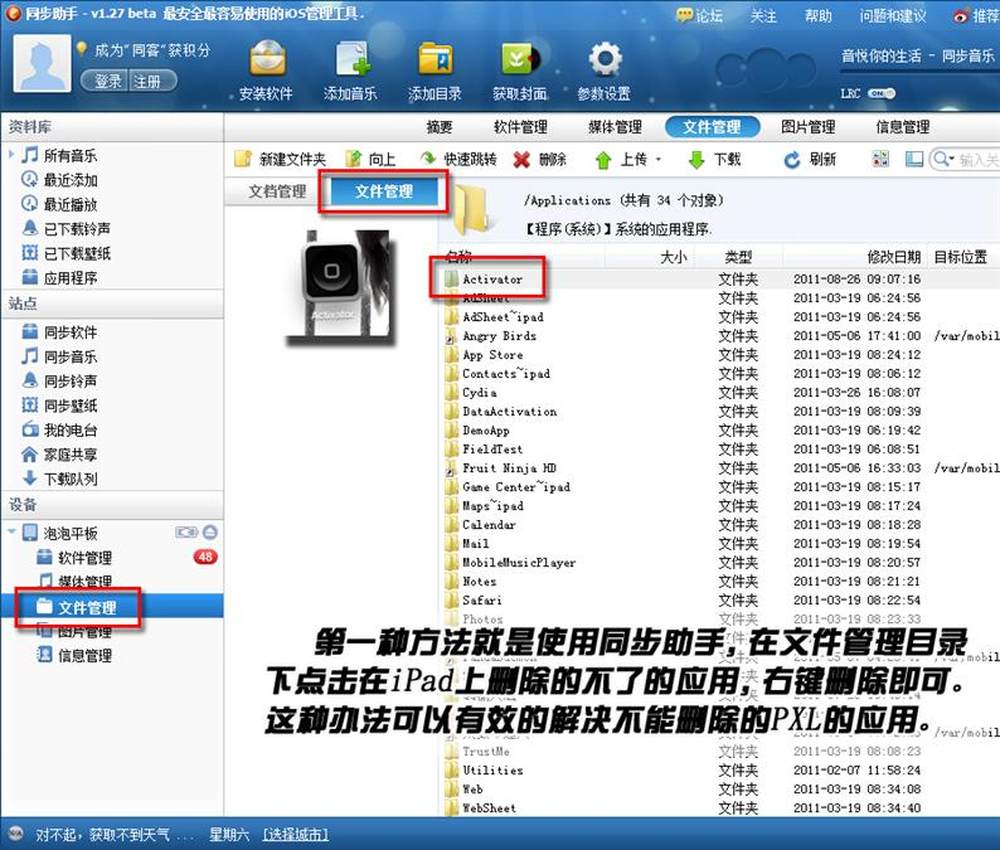Click the 登录 login button
The image size is (1000, 850).
107,81
